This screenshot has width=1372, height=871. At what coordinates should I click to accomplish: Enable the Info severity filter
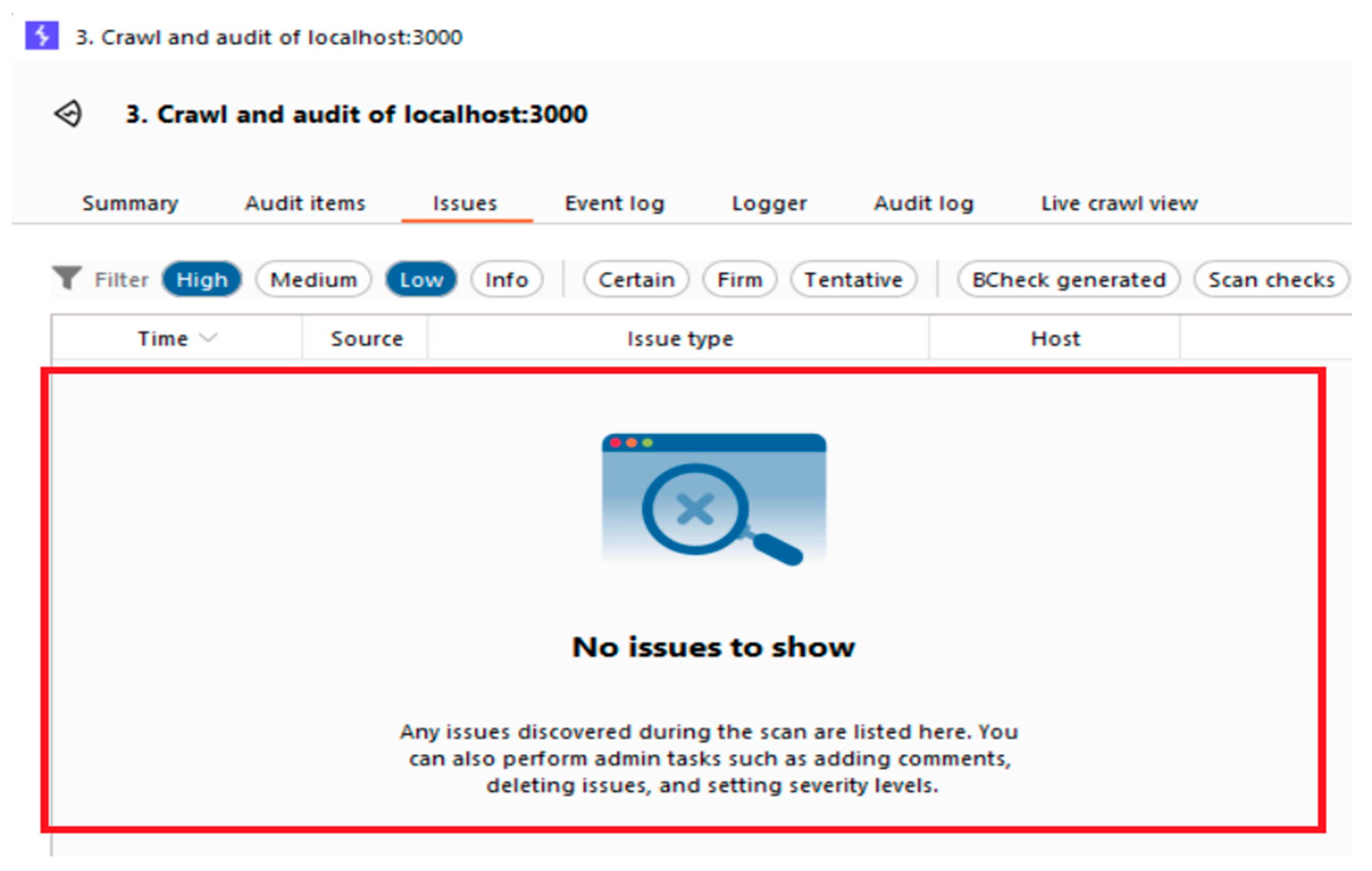[506, 280]
